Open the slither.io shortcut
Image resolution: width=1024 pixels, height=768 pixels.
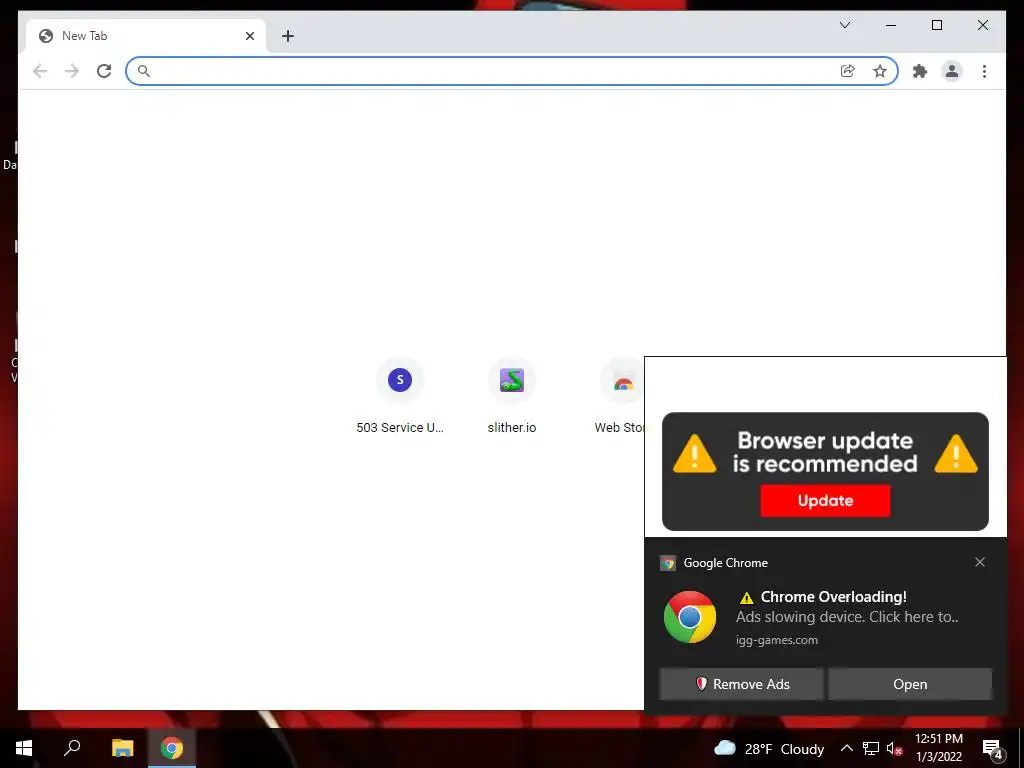(512, 397)
